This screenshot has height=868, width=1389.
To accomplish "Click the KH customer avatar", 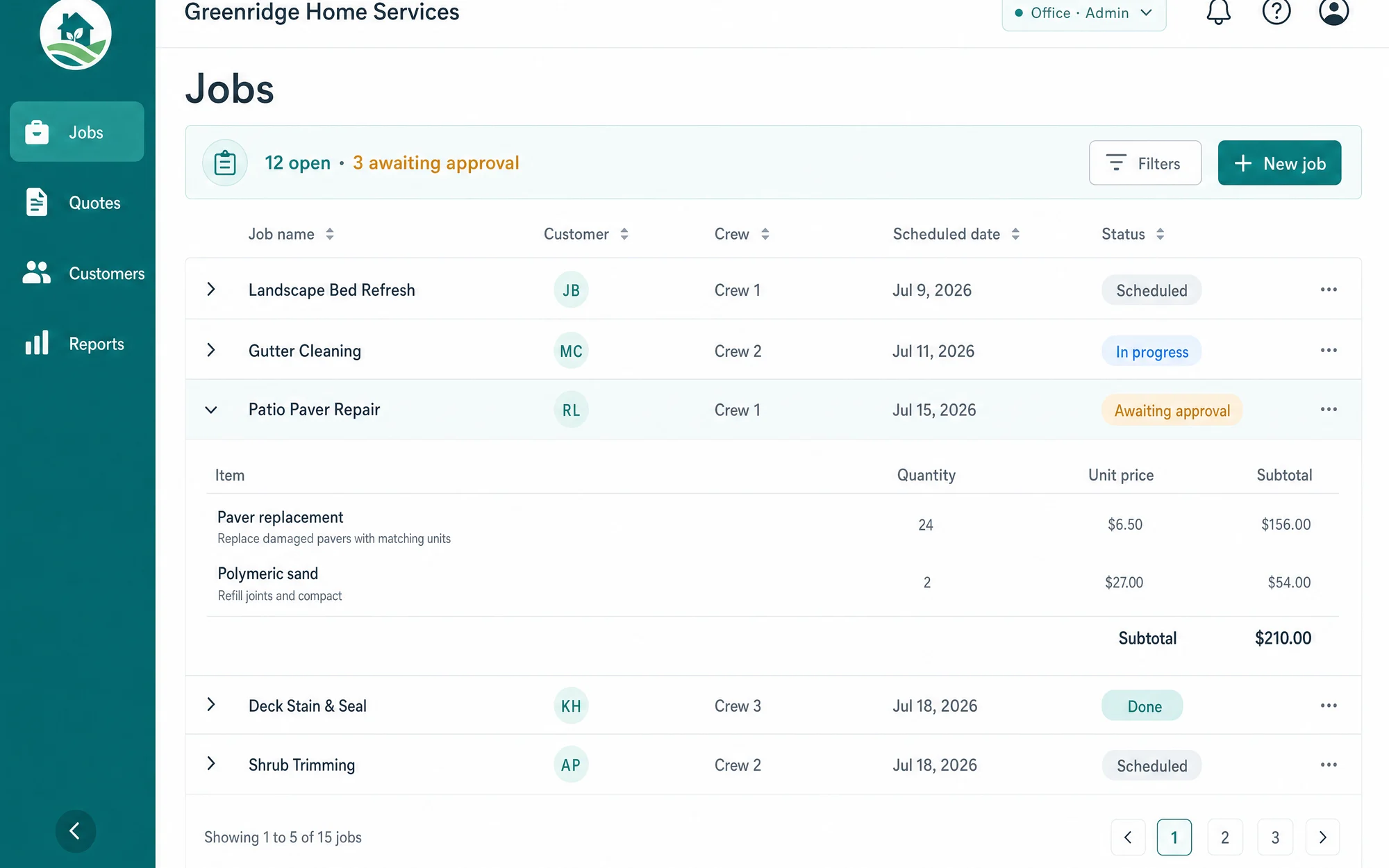I will point(571,706).
